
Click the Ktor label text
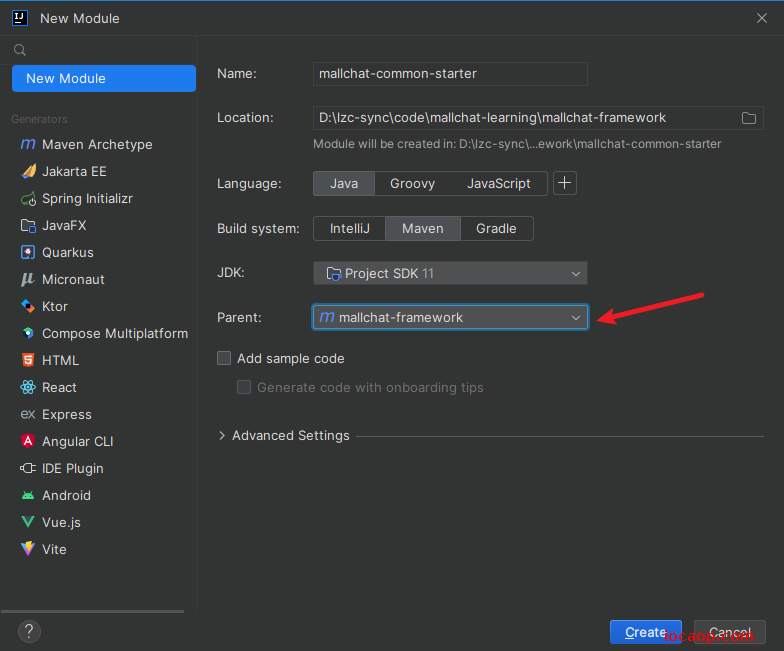pyautogui.click(x=55, y=306)
